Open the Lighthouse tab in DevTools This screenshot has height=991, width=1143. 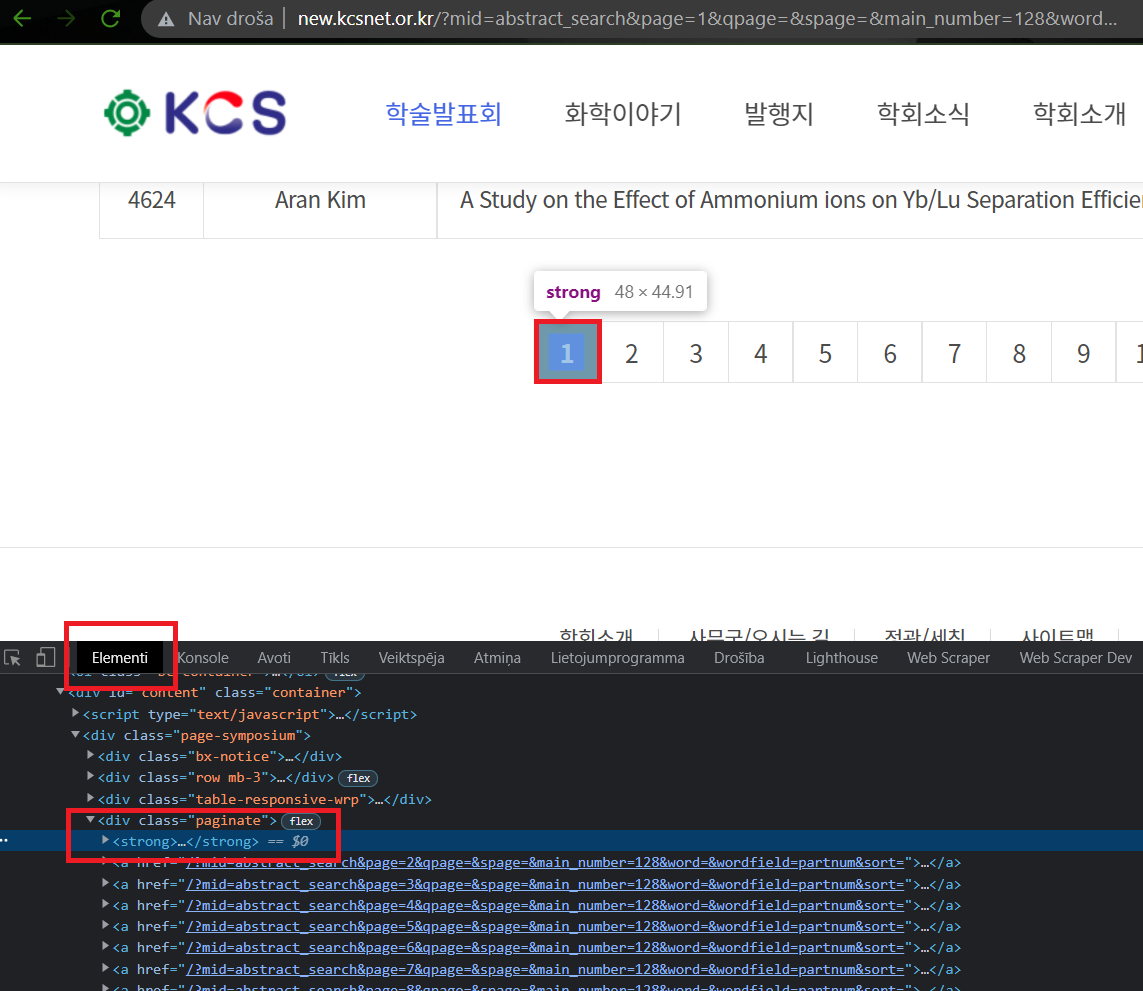[x=841, y=658]
